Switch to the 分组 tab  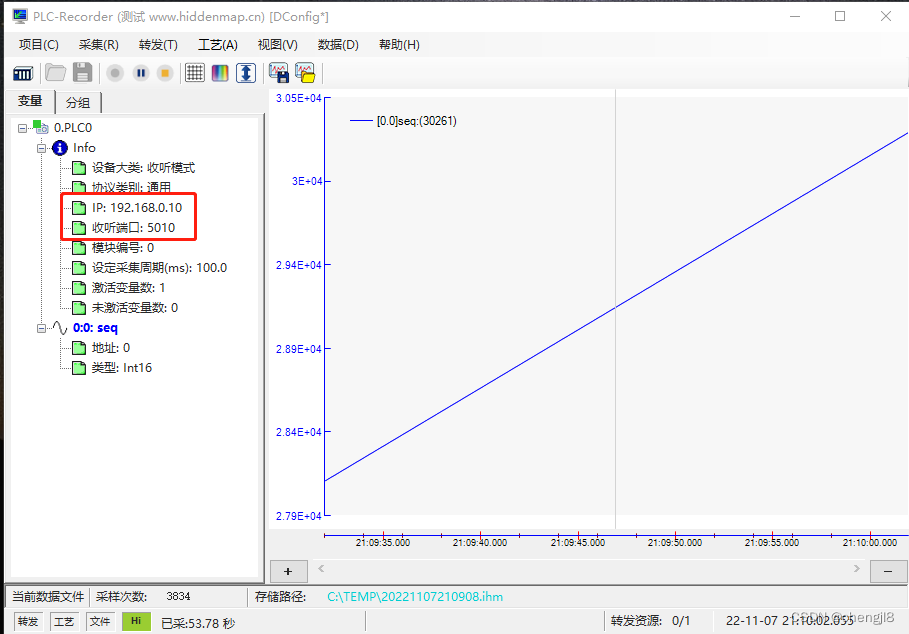pos(78,103)
